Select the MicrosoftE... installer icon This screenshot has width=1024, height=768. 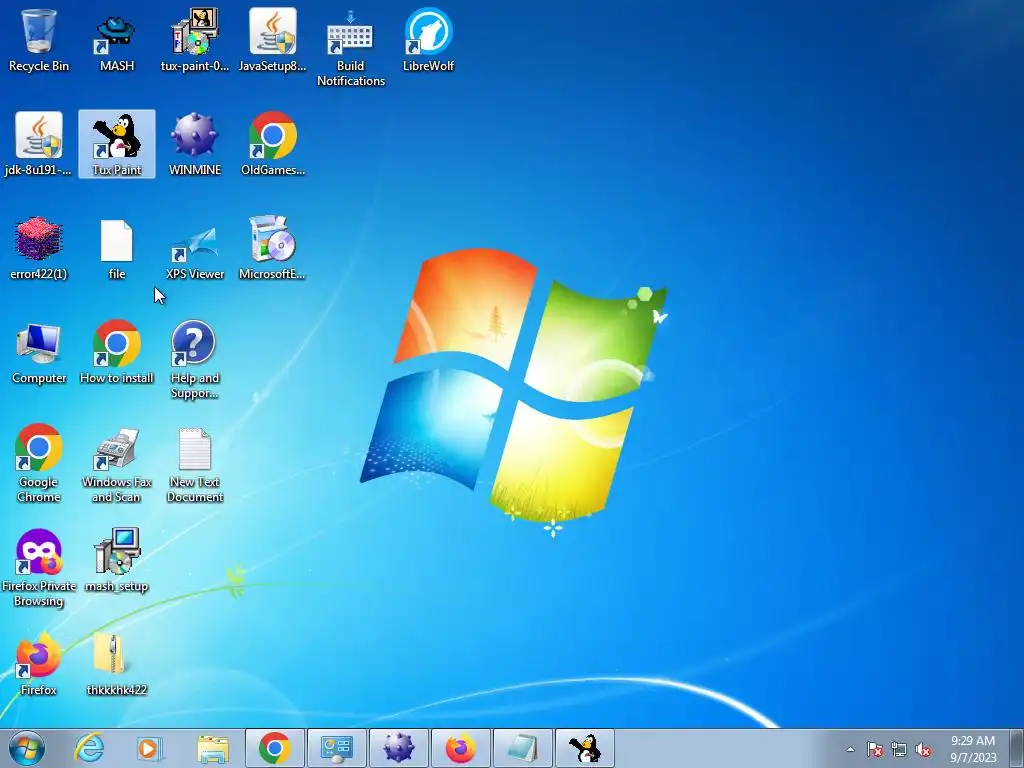272,248
